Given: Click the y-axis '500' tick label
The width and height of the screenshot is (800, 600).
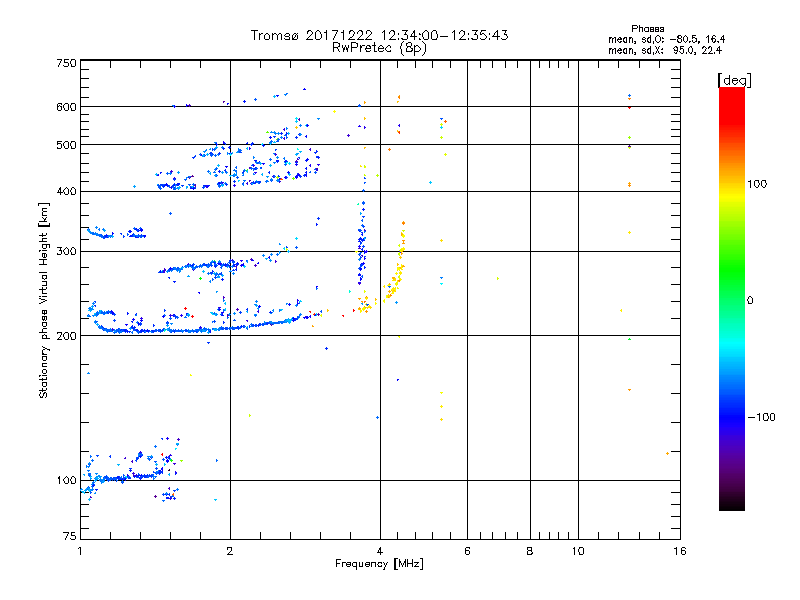Looking at the screenshot, I should coord(66,145).
